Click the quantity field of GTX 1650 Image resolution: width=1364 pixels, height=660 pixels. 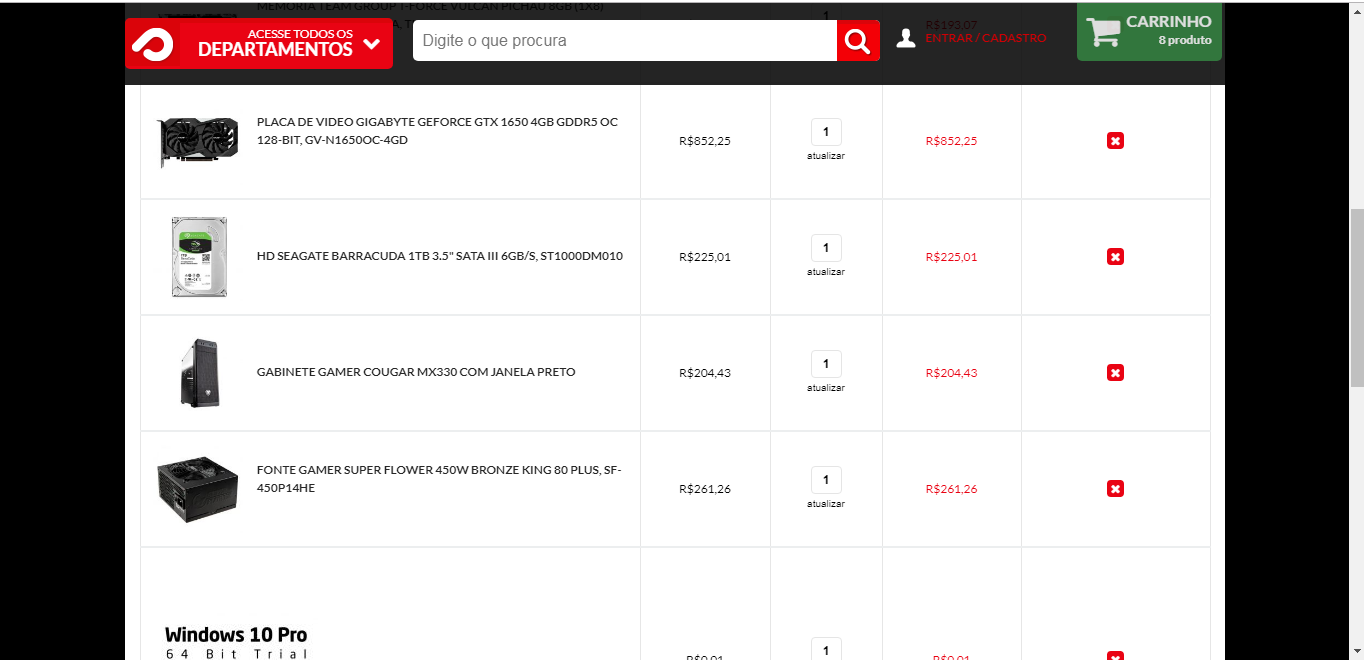(x=826, y=132)
